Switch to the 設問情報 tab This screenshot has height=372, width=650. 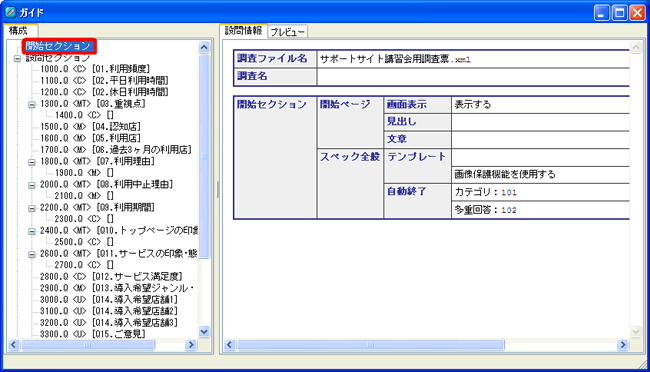point(243,30)
